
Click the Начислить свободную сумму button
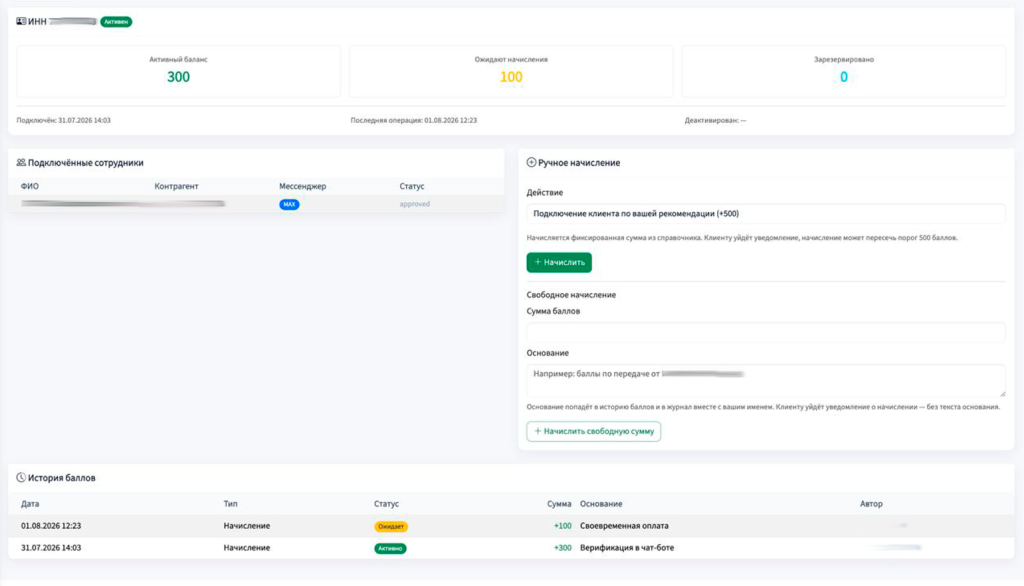click(x=594, y=431)
